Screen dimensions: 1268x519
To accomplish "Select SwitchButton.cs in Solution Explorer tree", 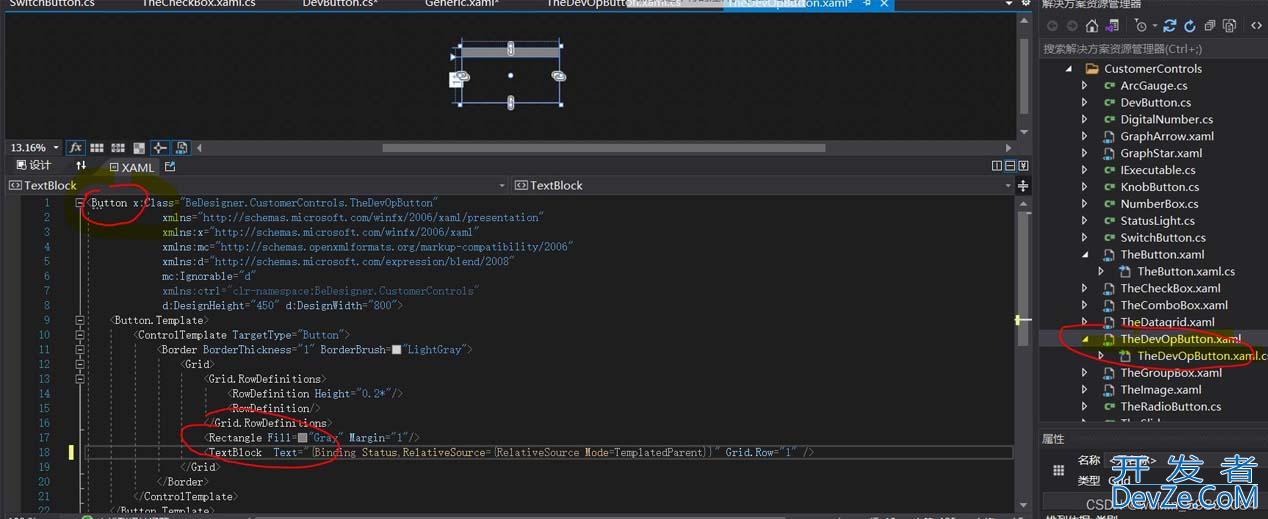I will (1163, 238).
